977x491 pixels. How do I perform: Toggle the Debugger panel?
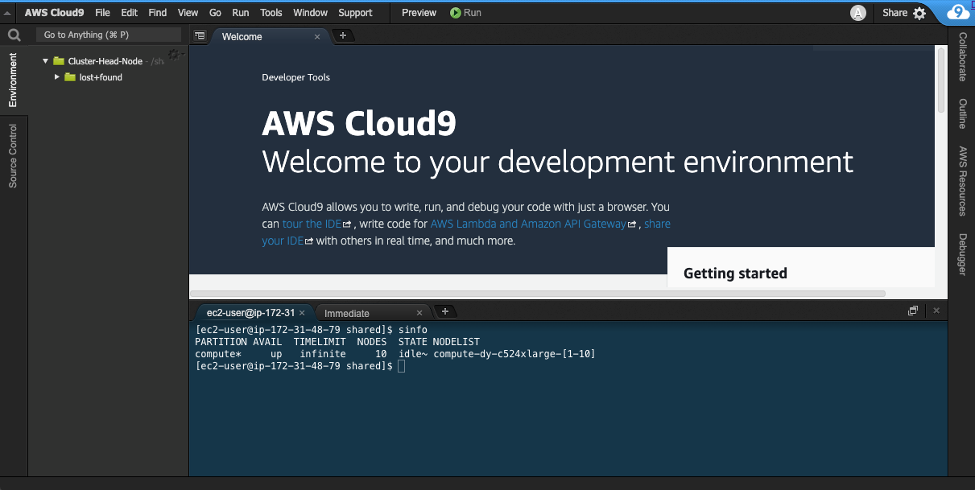(x=963, y=254)
